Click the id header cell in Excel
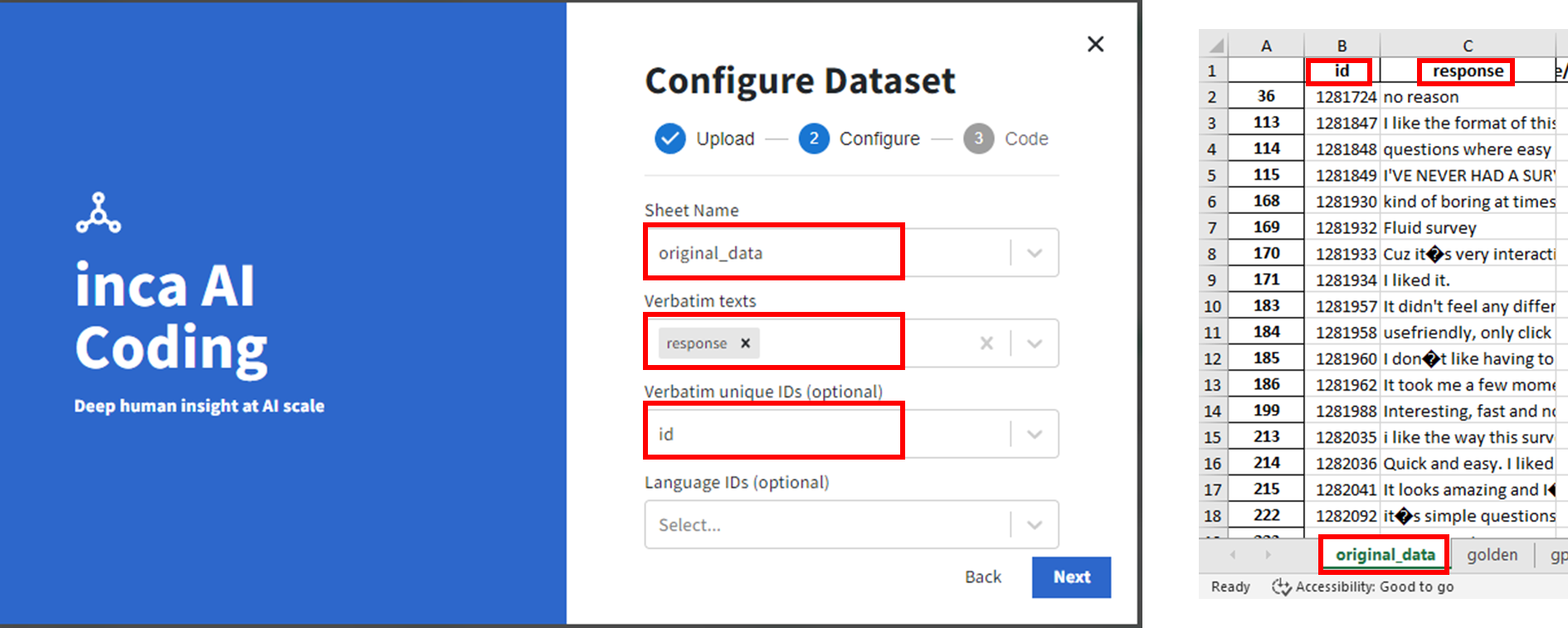Image resolution: width=1568 pixels, height=628 pixels. point(1342,71)
